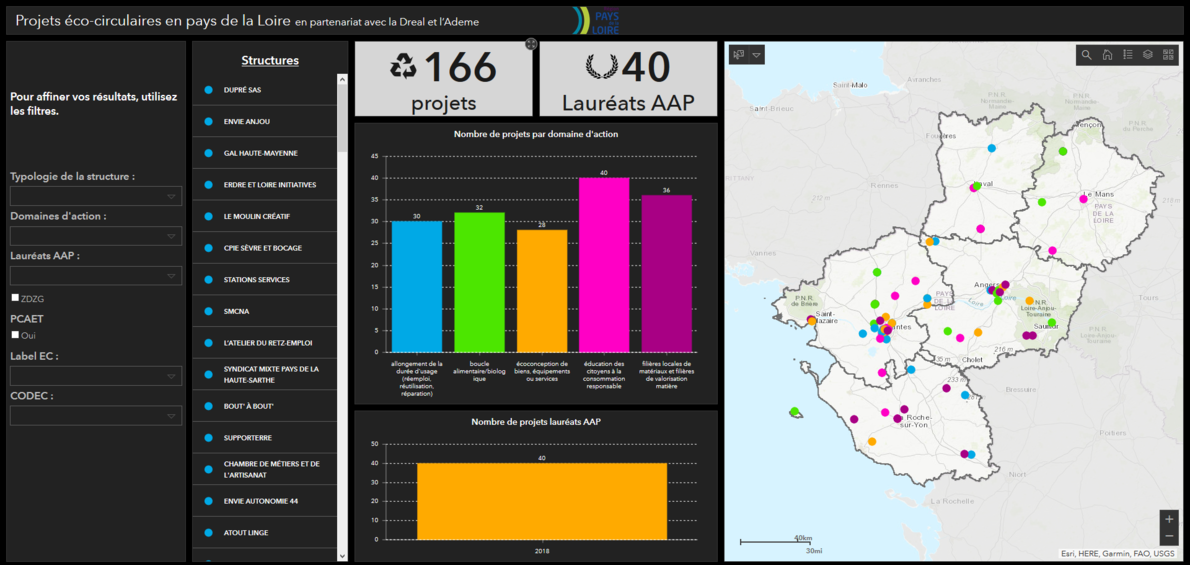Click the green boucle alimentaire bar
The height and width of the screenshot is (565, 1190).
click(x=480, y=282)
